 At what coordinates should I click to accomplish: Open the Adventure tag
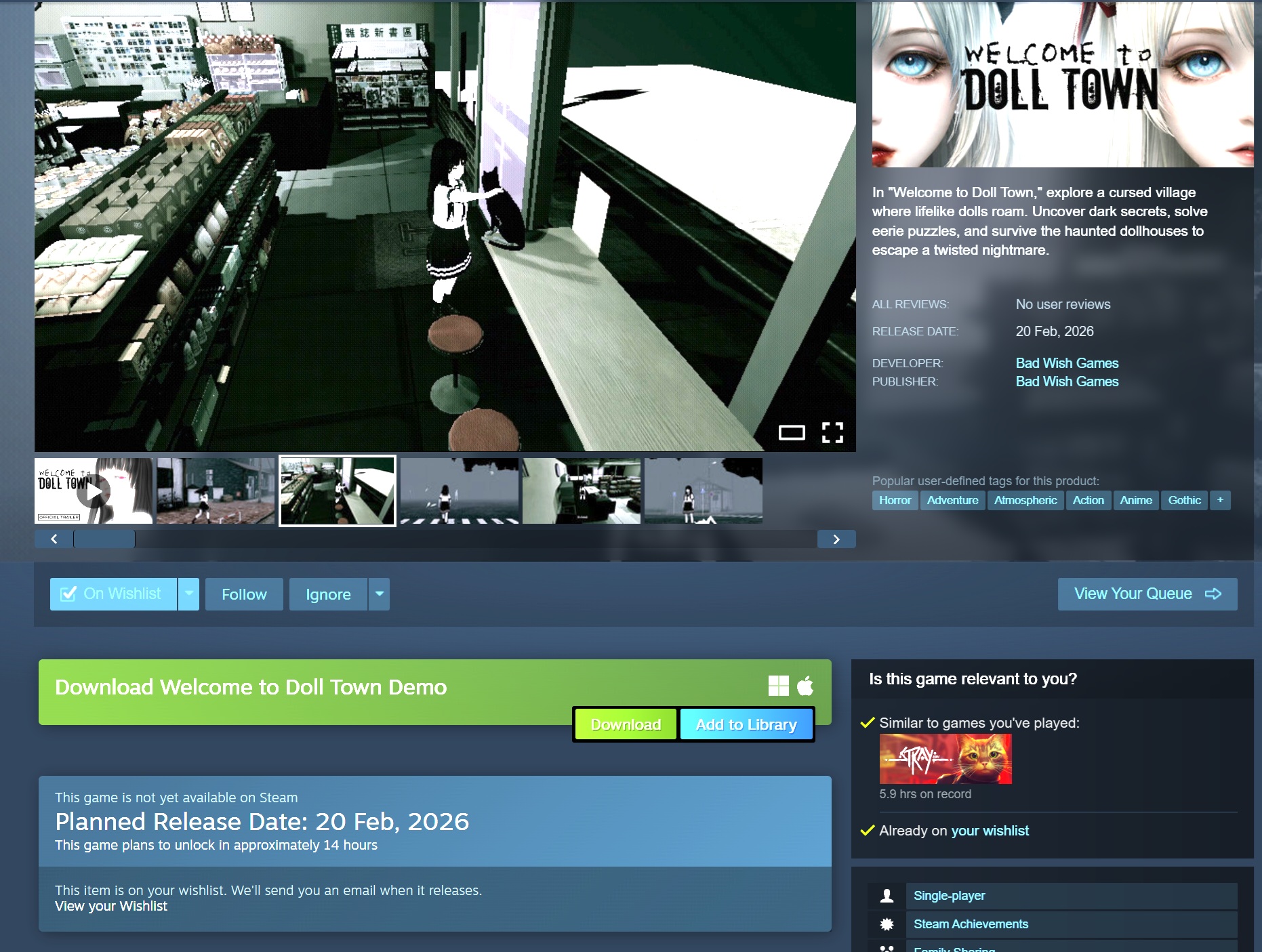pyautogui.click(x=952, y=500)
